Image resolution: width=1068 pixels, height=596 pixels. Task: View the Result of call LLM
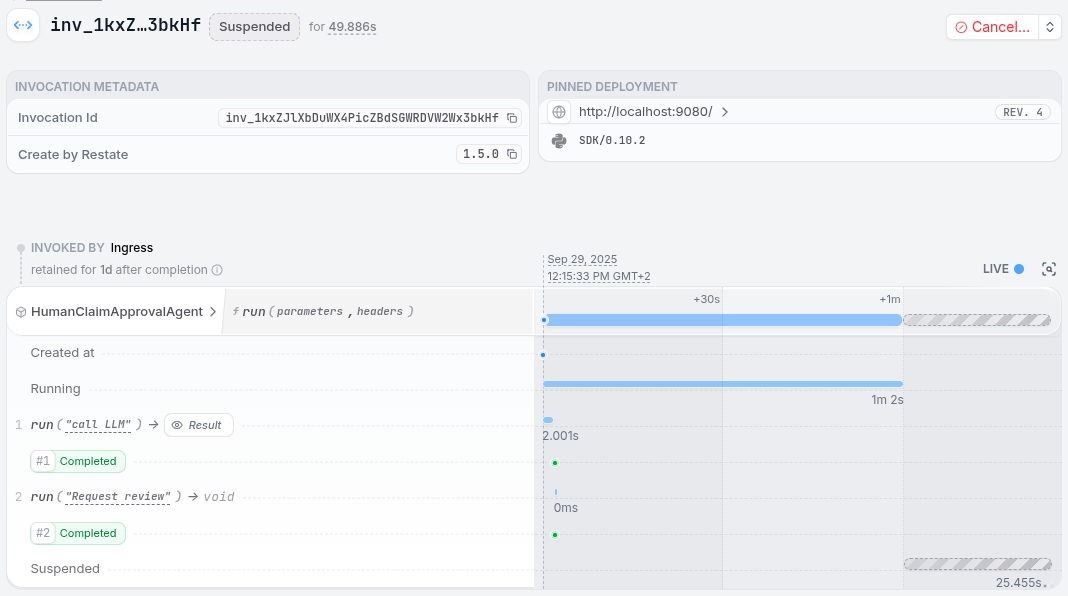point(199,425)
